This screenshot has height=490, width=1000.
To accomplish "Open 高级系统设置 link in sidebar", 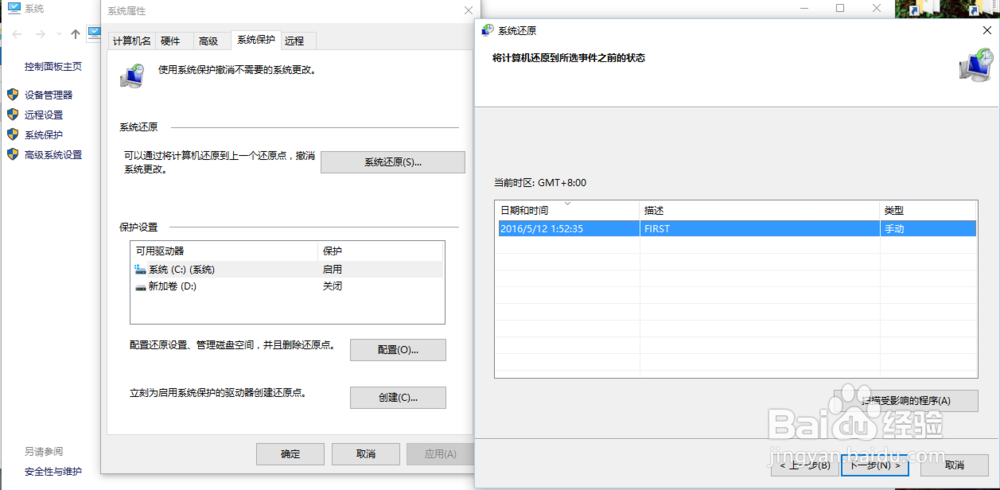I will click(53, 154).
